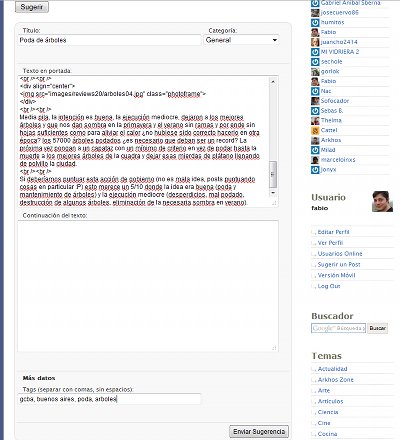This screenshot has width=400, height=440.
Task: Click the power avatar icon beside jonvx
Action: coord(315,170)
